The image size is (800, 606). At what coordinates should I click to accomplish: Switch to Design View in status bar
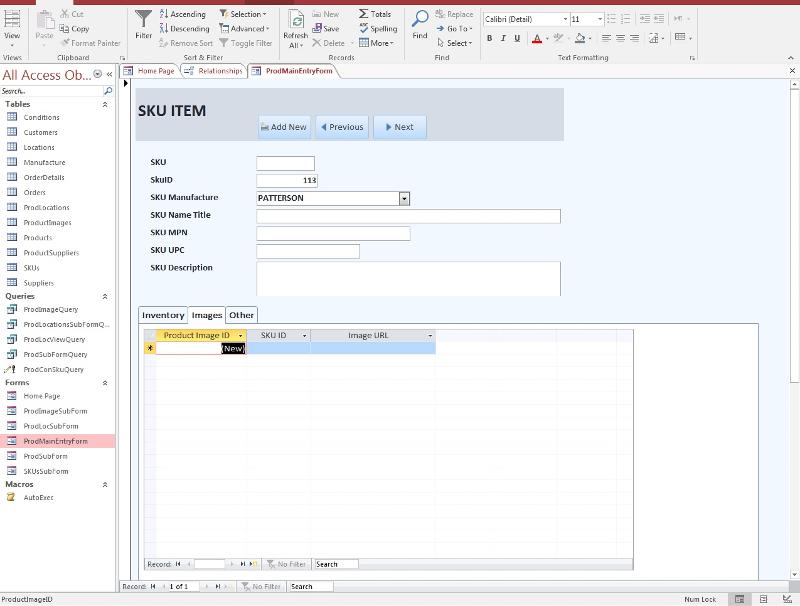tap(787, 599)
